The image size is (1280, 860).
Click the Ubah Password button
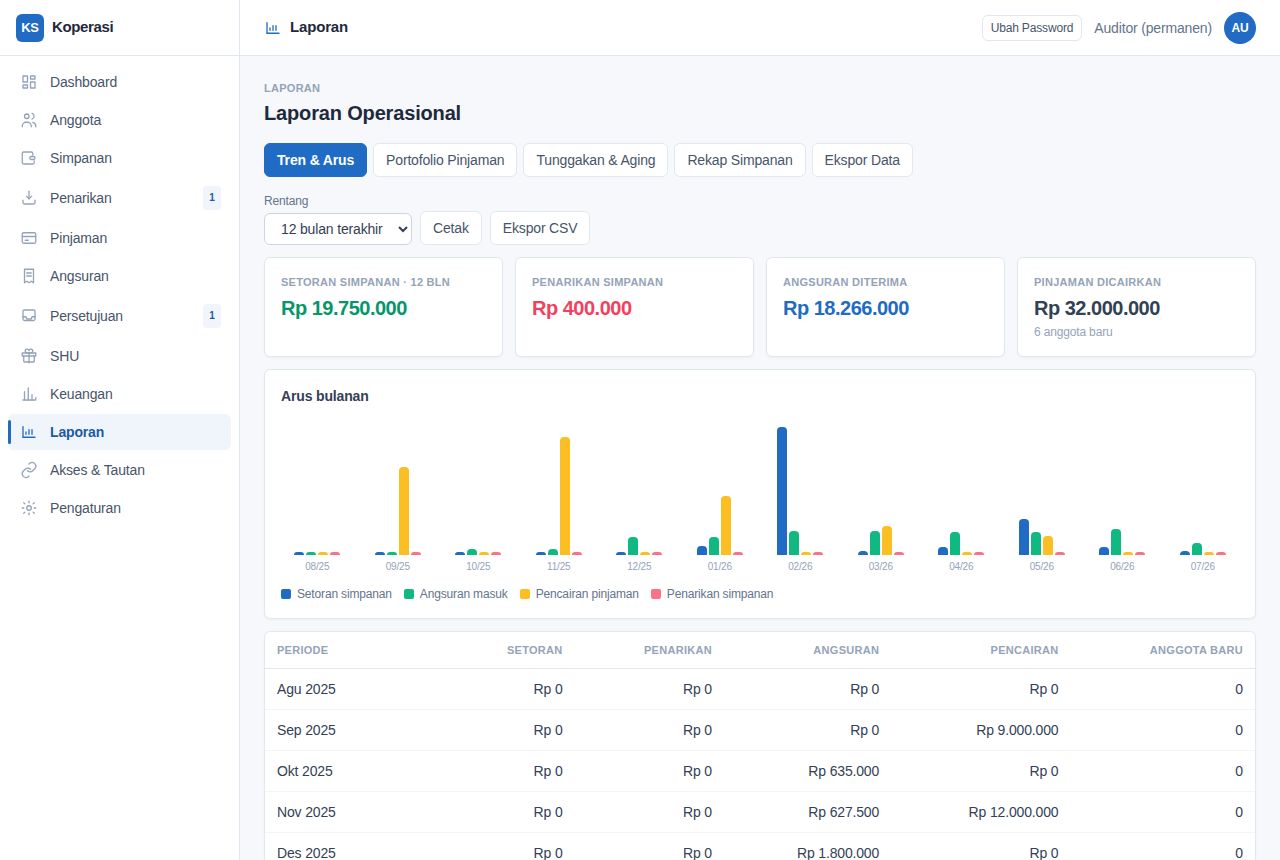pos(1032,28)
